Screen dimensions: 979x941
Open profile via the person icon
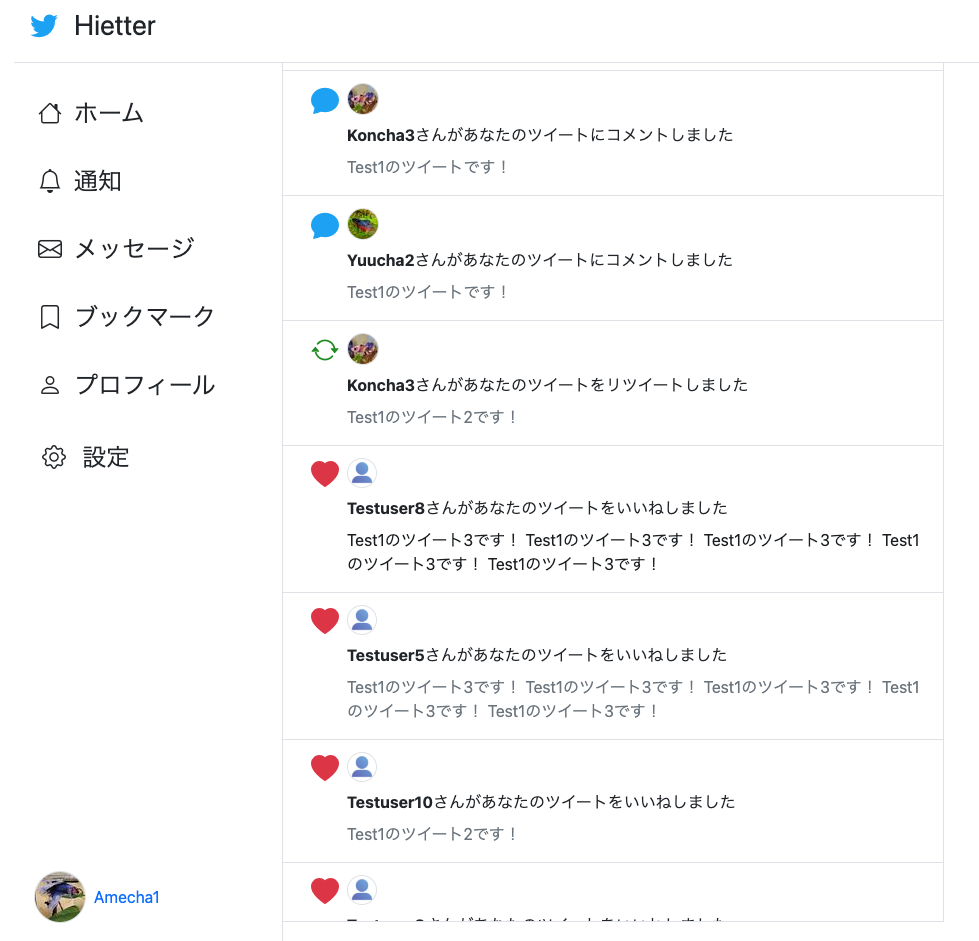point(49,384)
